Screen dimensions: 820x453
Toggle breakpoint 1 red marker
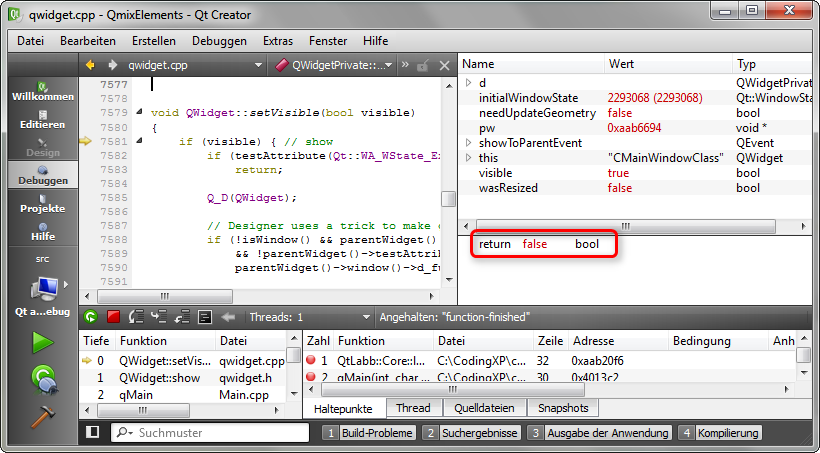(x=311, y=359)
